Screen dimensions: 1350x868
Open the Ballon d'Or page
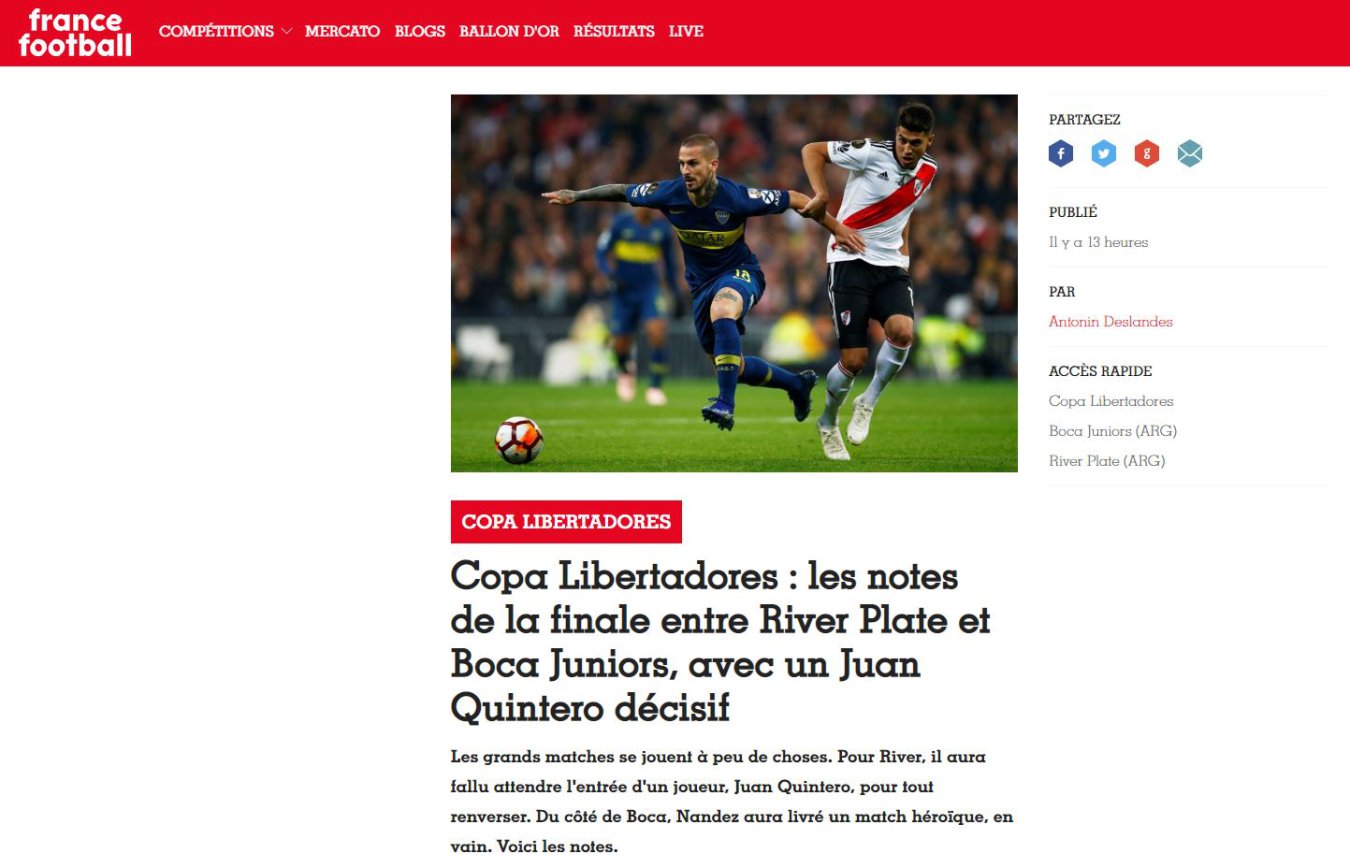pyautogui.click(x=509, y=32)
